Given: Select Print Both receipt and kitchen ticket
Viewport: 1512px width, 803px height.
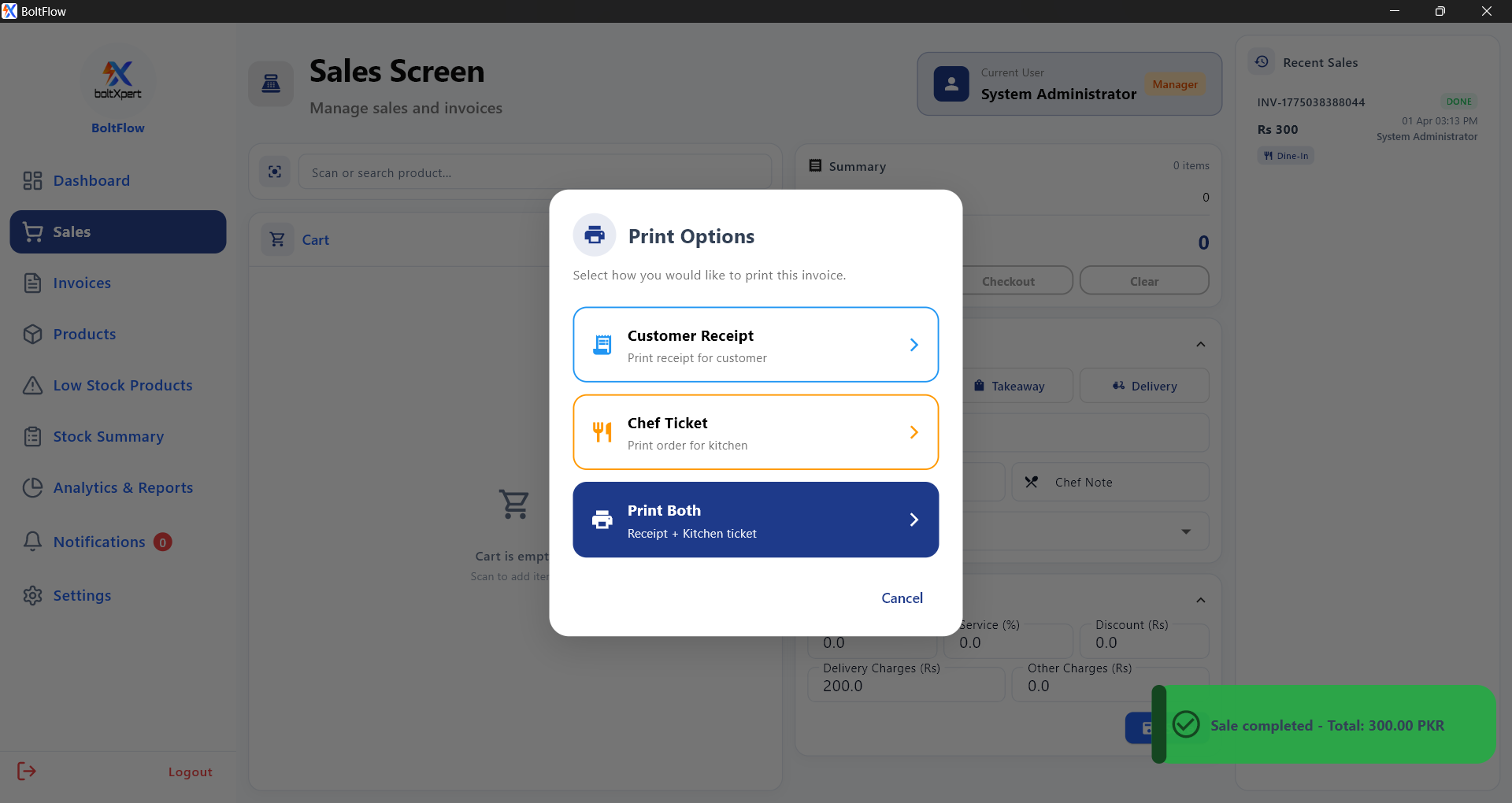Looking at the screenshot, I should coord(755,520).
